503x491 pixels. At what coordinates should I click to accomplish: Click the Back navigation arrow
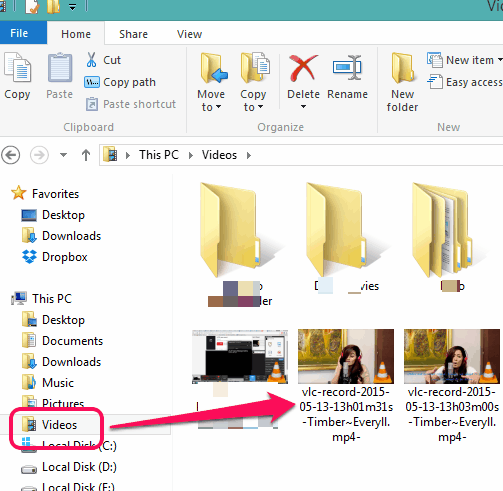click(x=11, y=155)
